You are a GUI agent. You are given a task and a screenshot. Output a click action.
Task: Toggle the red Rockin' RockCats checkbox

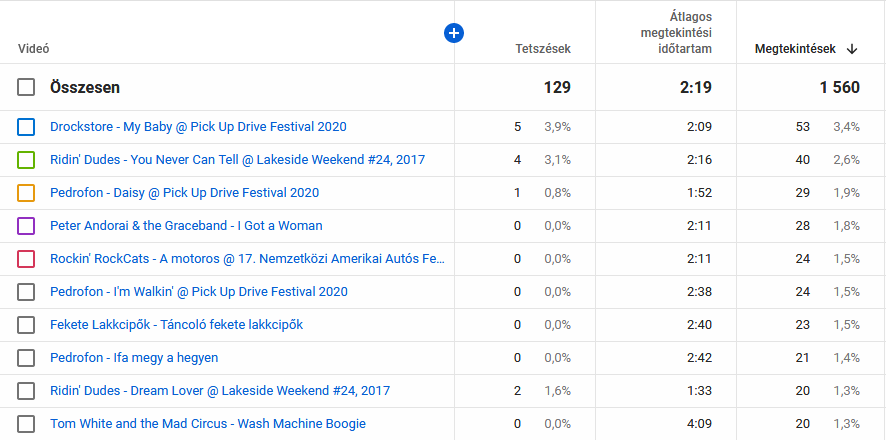26,259
